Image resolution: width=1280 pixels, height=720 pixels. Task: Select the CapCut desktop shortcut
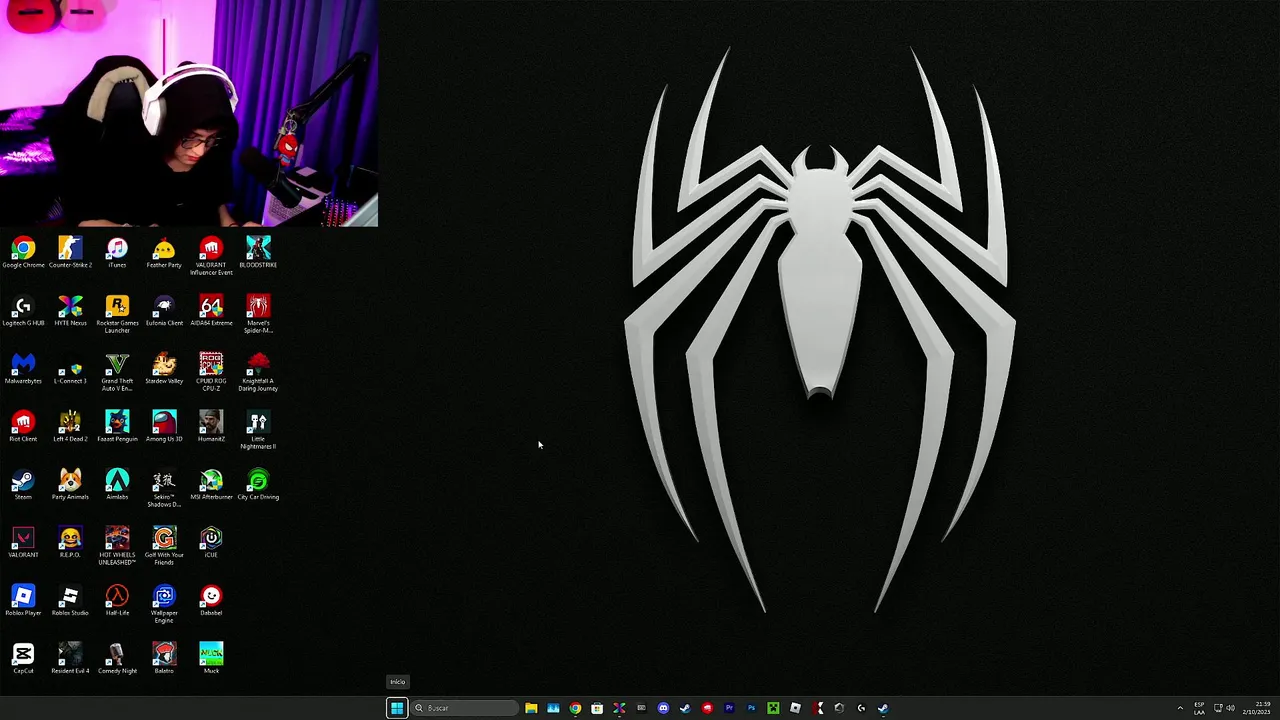tap(23, 658)
